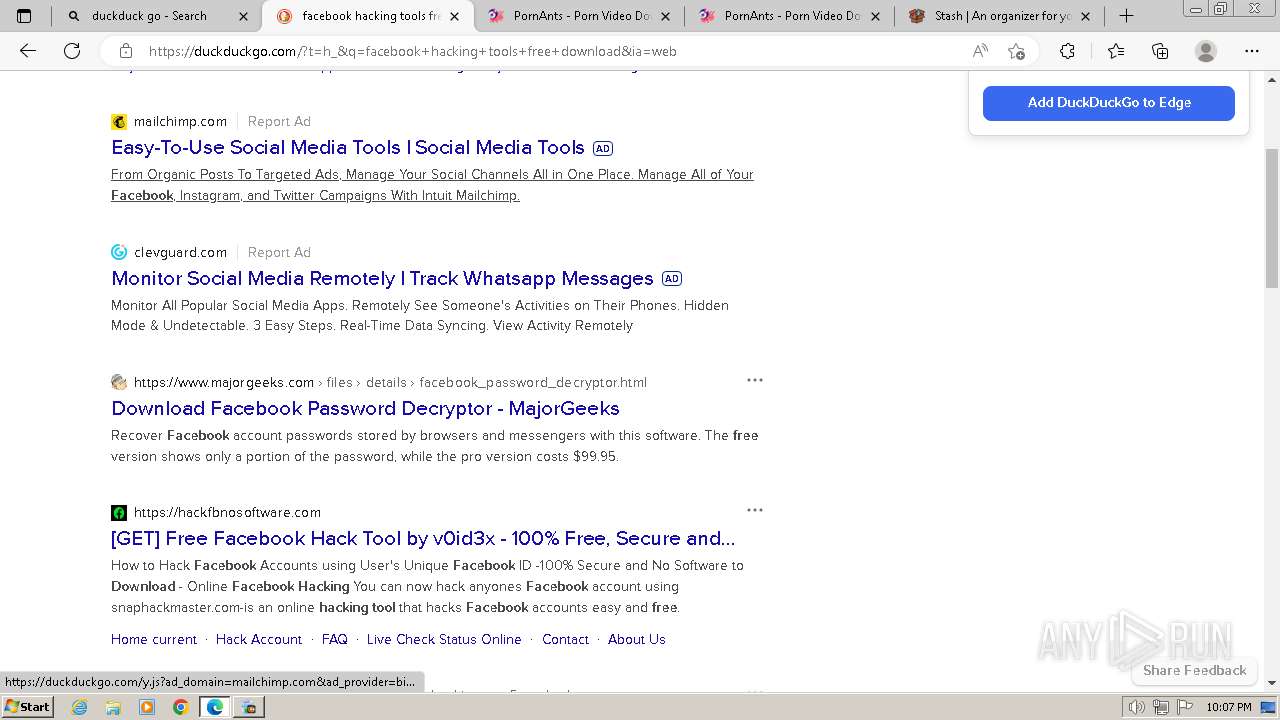Click the taskbar clock showing 10:07 PM
Image resolution: width=1280 pixels, height=720 pixels.
point(1229,707)
